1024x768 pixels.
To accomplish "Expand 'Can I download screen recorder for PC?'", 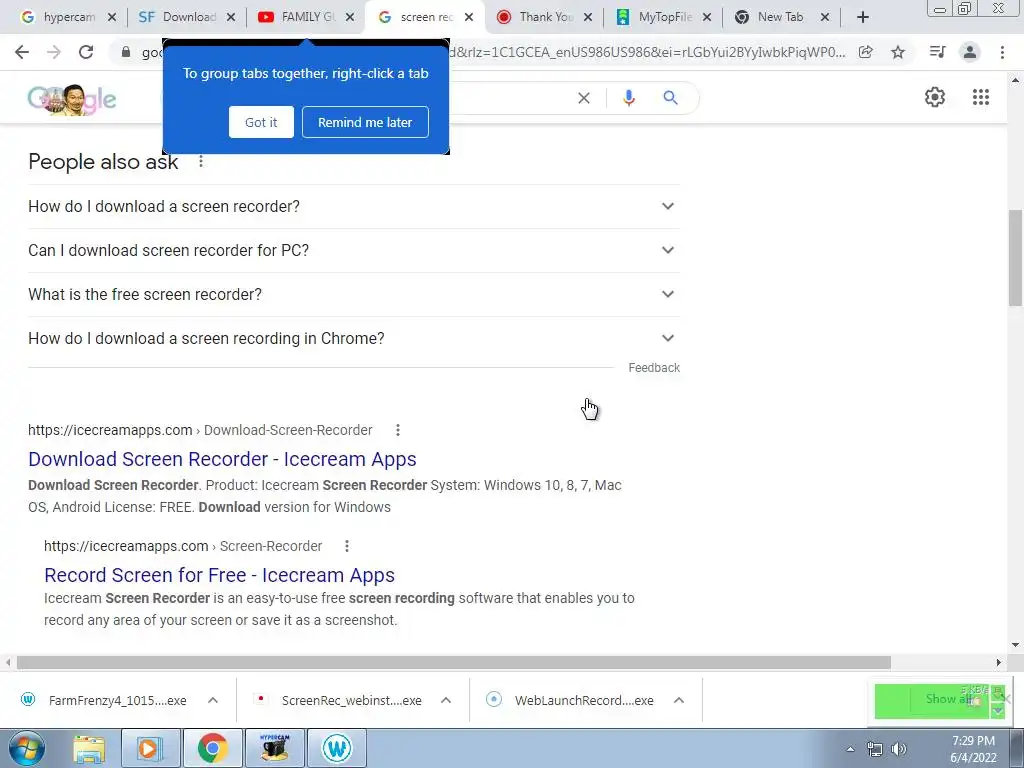I will pos(354,250).
